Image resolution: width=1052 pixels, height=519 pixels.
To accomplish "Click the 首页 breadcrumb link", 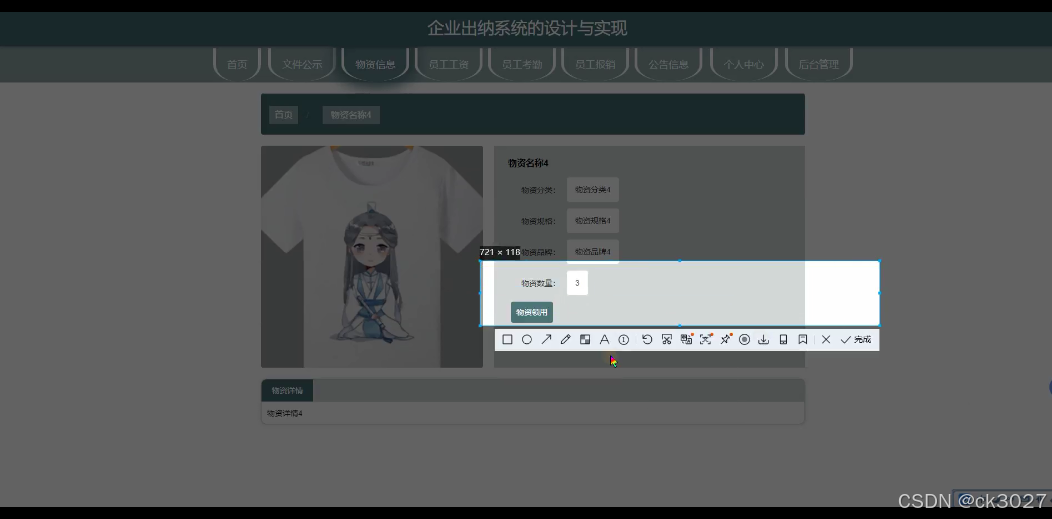I will pos(284,115).
